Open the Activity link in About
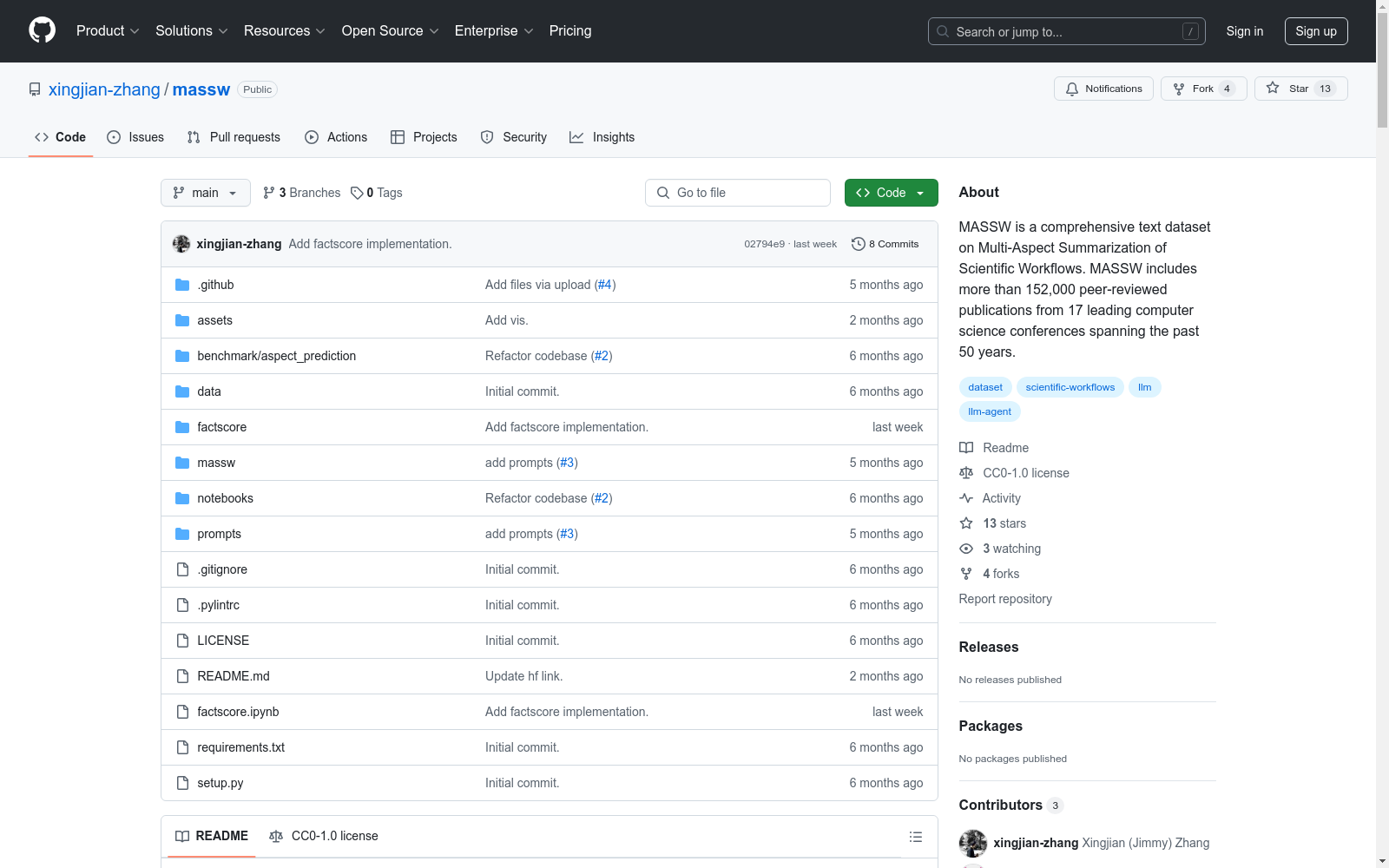The image size is (1389, 868). click(991, 498)
